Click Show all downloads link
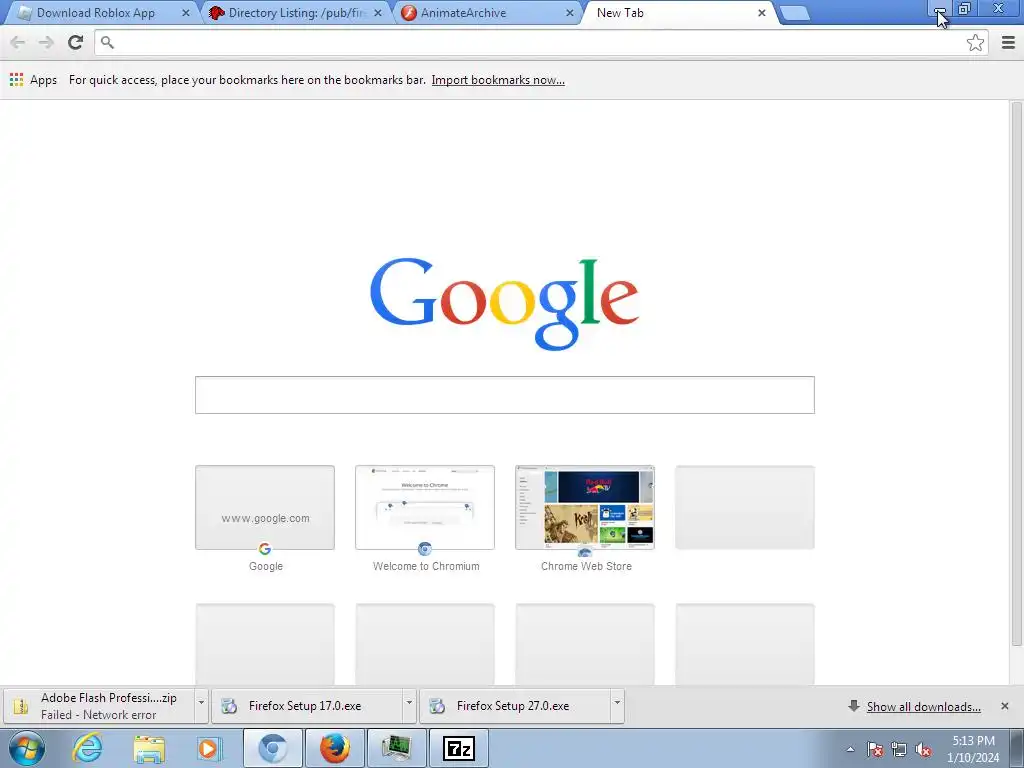Image resolution: width=1024 pixels, height=768 pixels. click(923, 707)
